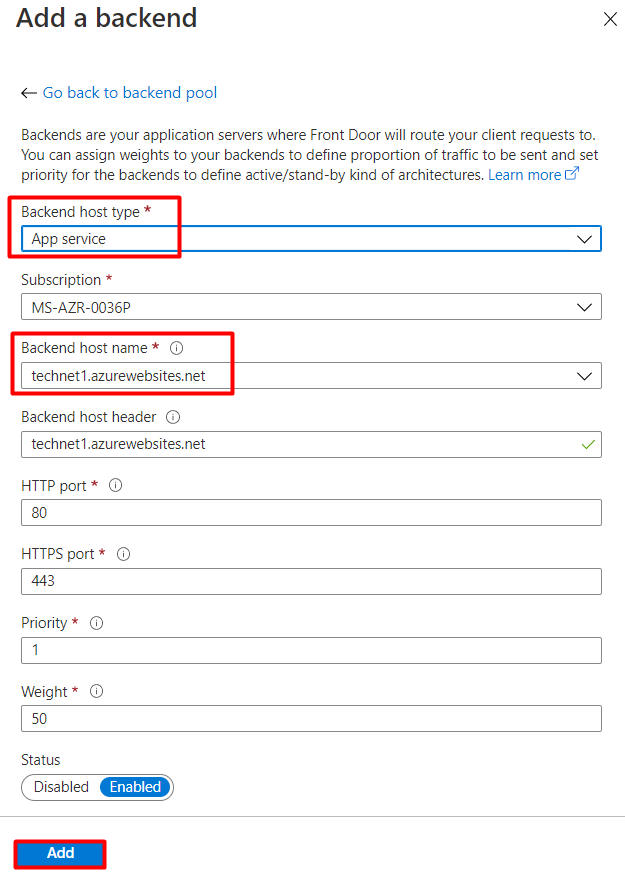Focus the HTTP port input field
625x880 pixels.
311,512
